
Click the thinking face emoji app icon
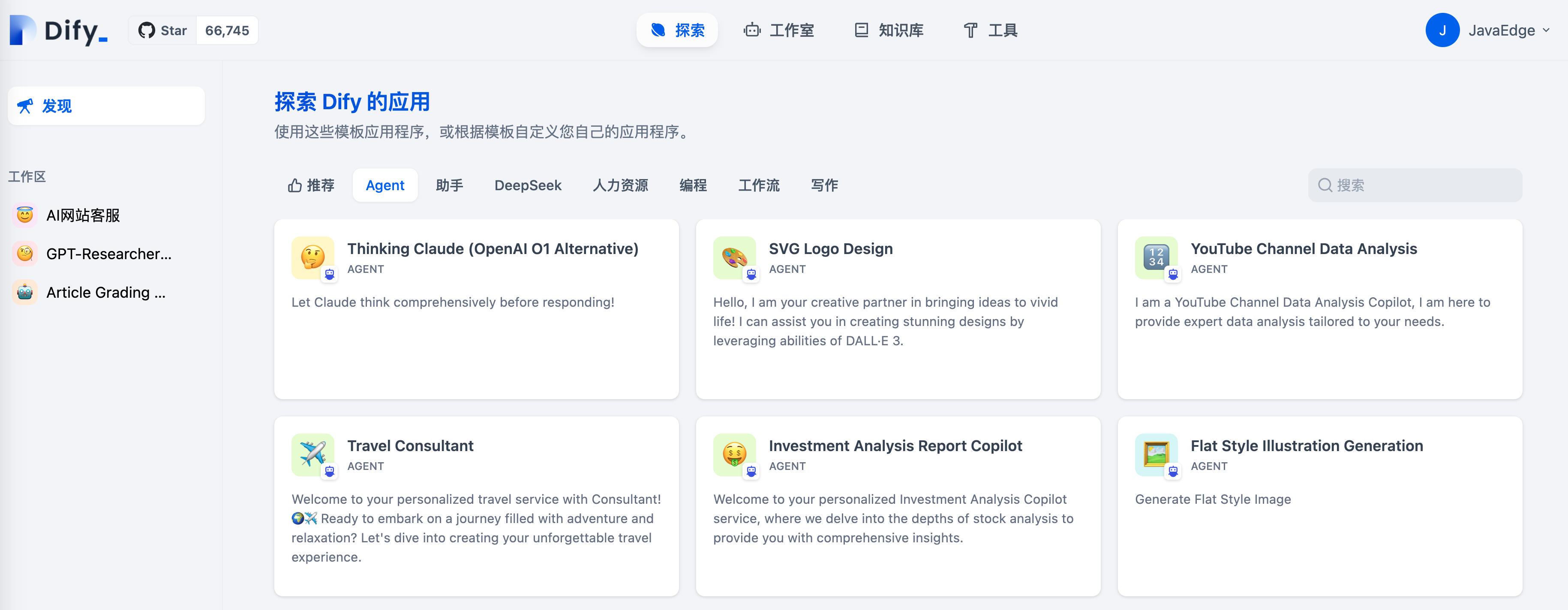[x=312, y=257]
